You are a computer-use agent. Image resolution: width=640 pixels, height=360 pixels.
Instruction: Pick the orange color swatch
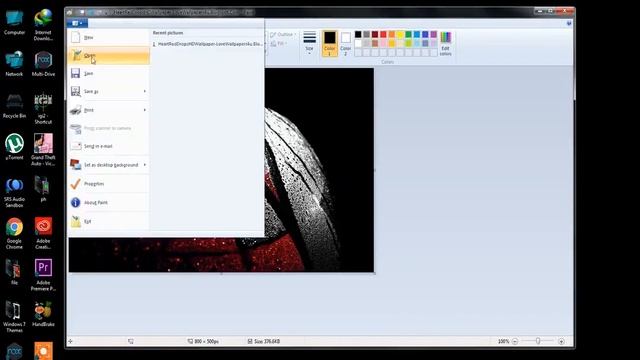pyautogui.click(x=391, y=34)
